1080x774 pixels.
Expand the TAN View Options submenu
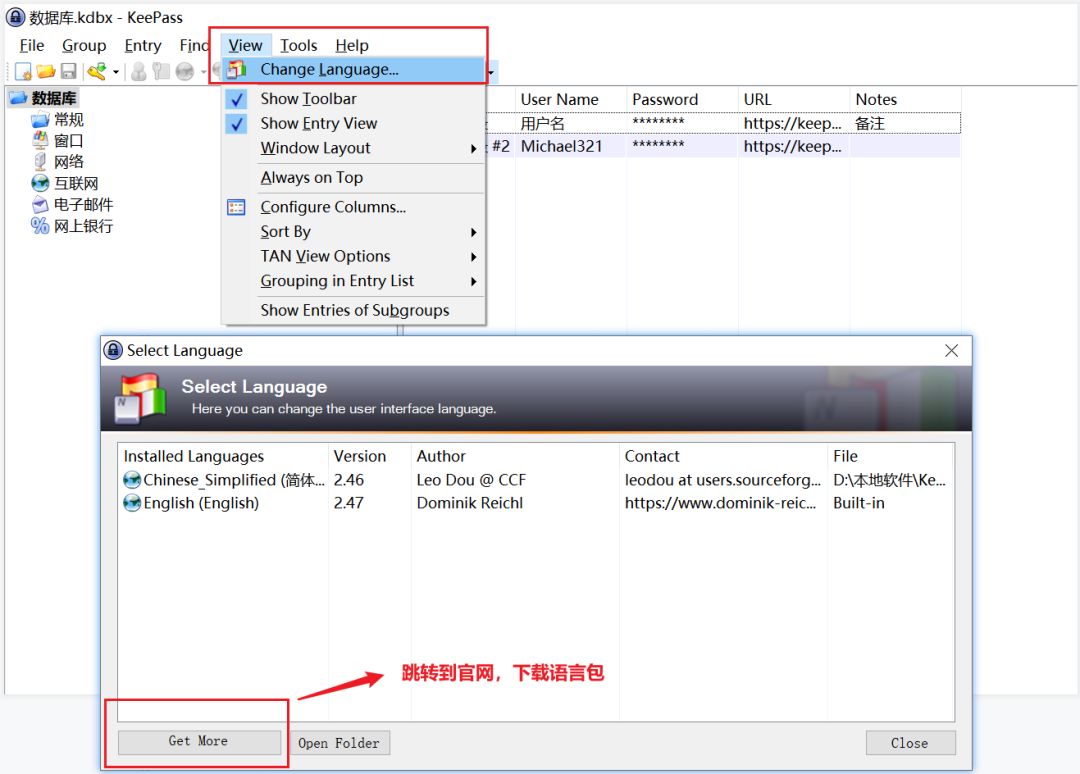353,256
